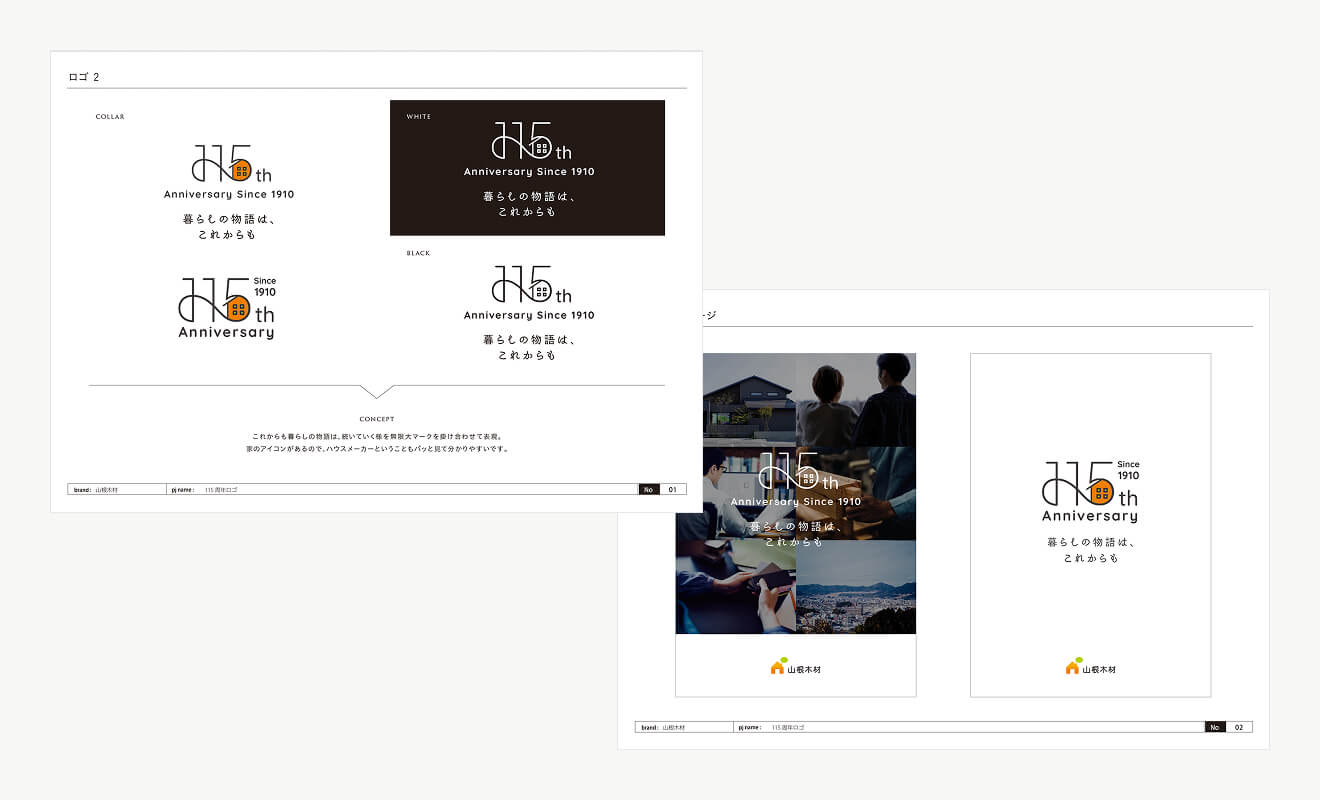Click the house icon in the BLACK logo
Image resolution: width=1320 pixels, height=800 pixels.
tap(541, 293)
